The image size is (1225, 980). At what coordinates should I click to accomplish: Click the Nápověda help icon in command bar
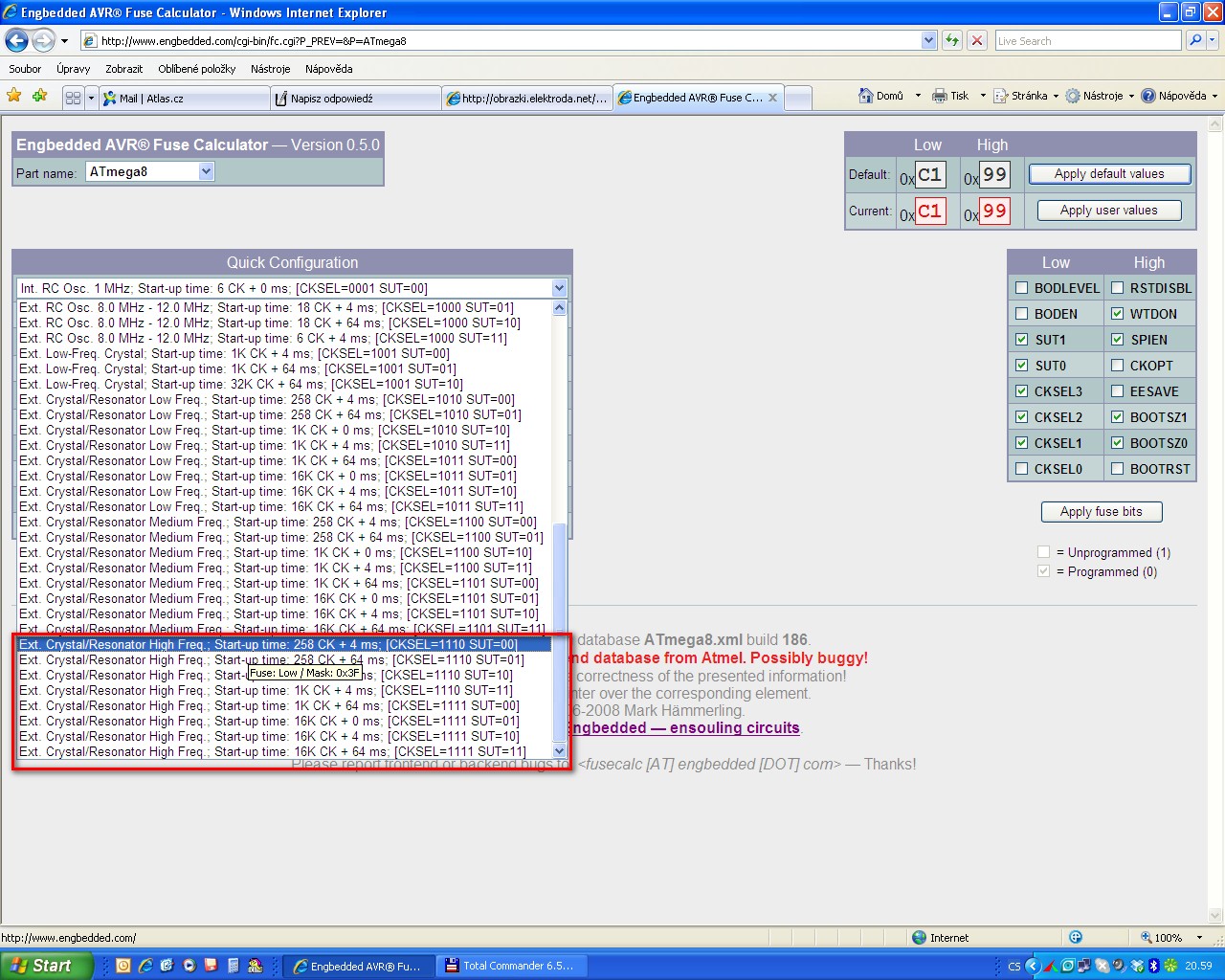(x=1147, y=96)
